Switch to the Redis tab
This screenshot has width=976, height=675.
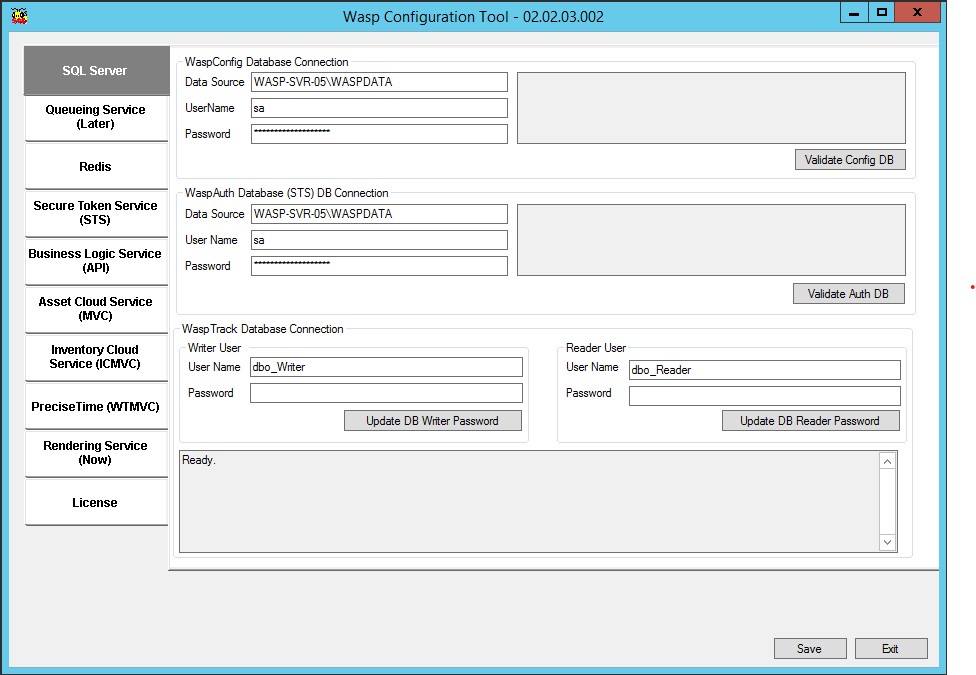[96, 167]
